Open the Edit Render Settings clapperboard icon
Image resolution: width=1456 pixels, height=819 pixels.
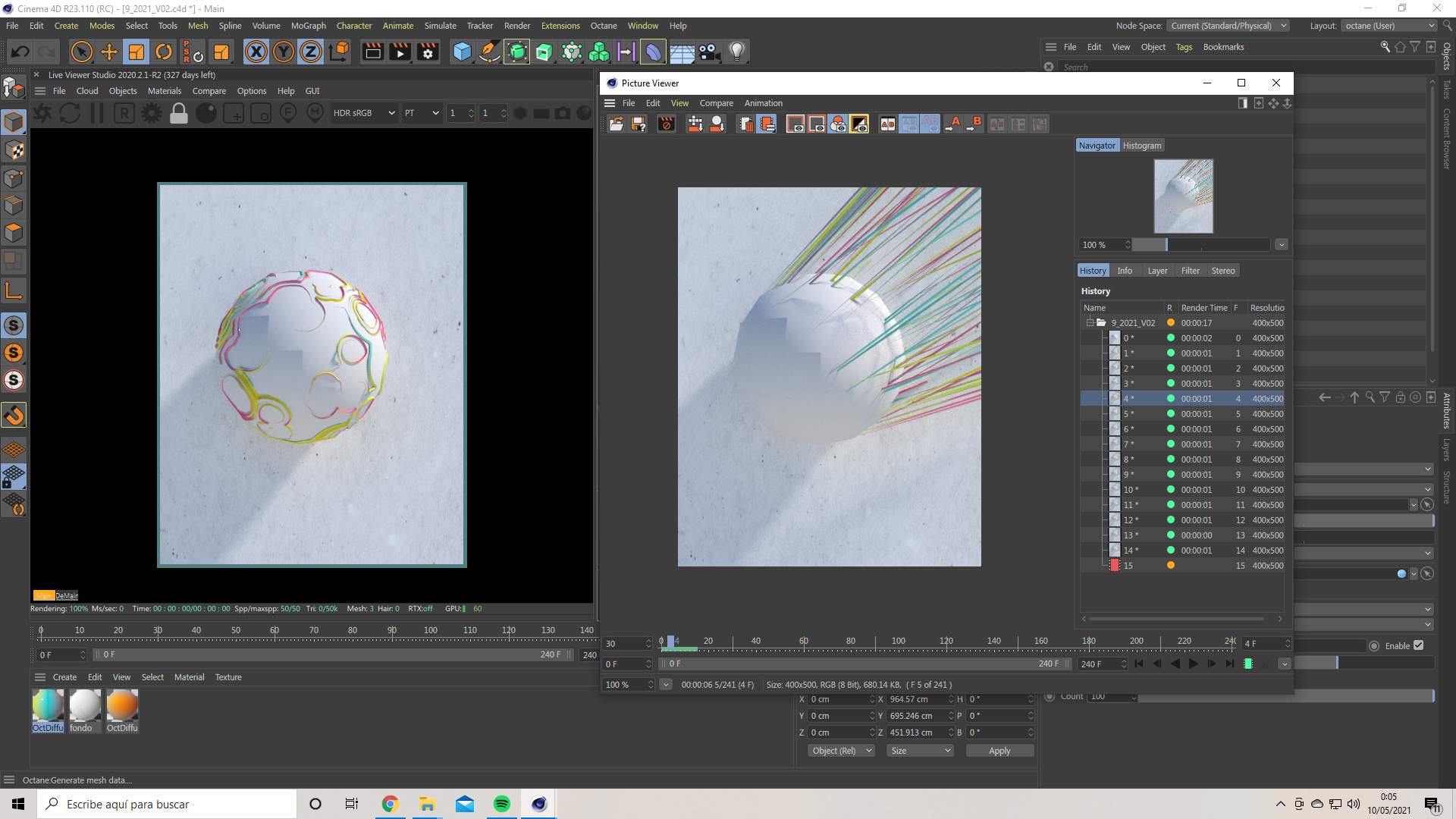(x=428, y=52)
